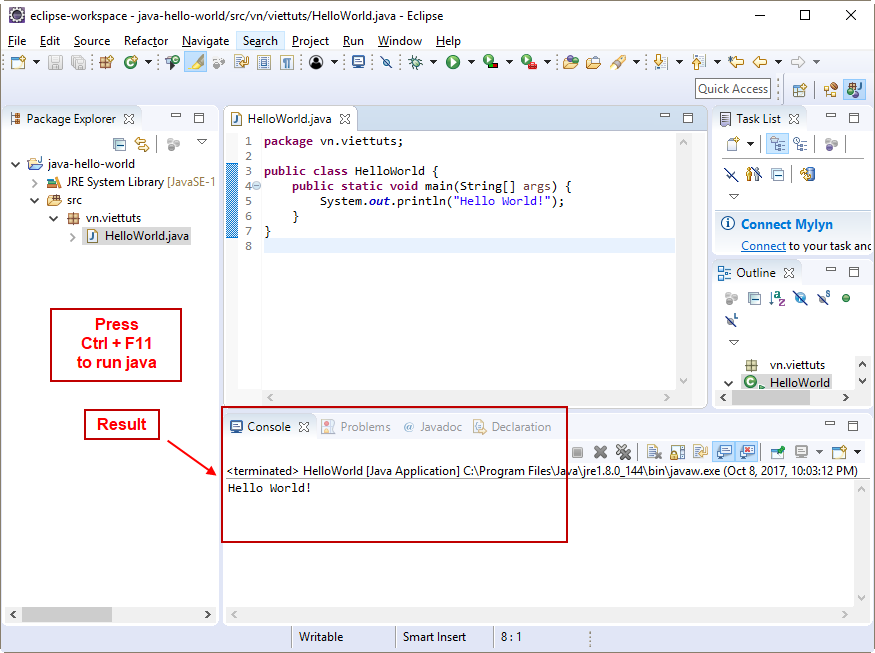Collapse All in Package Explorer toolbar

[x=119, y=145]
